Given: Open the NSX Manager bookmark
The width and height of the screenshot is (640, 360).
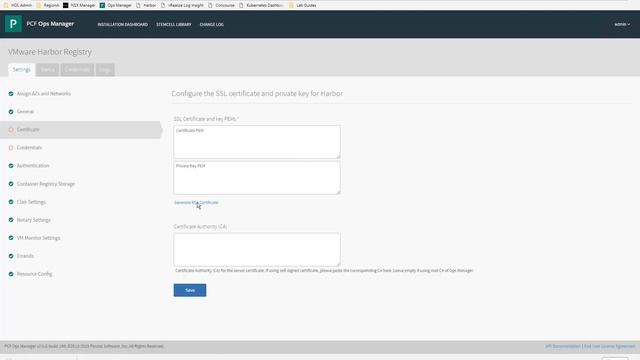Looking at the screenshot, I should [x=79, y=5].
